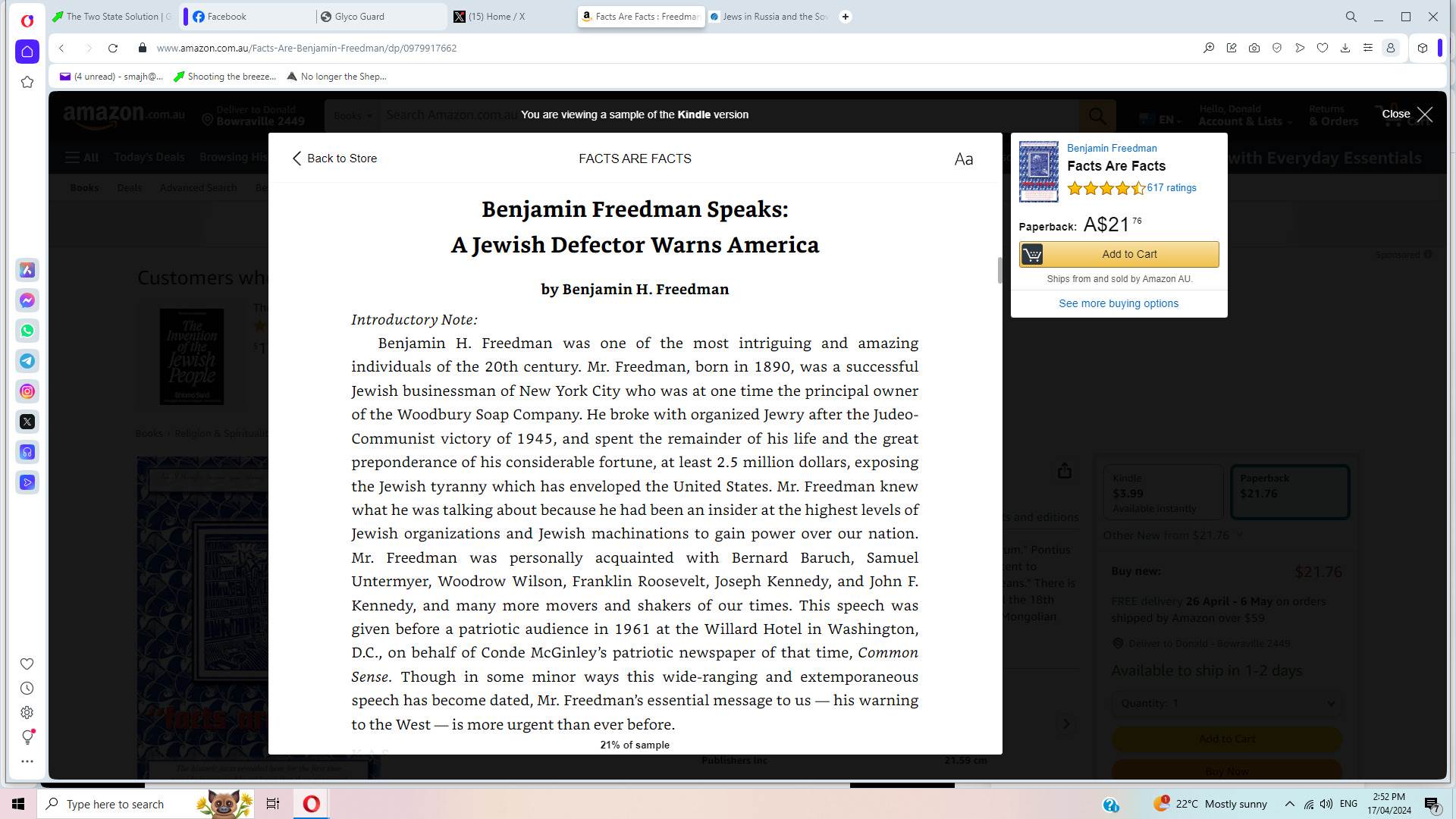Open Messenger from the Opera sidebar

(27, 300)
